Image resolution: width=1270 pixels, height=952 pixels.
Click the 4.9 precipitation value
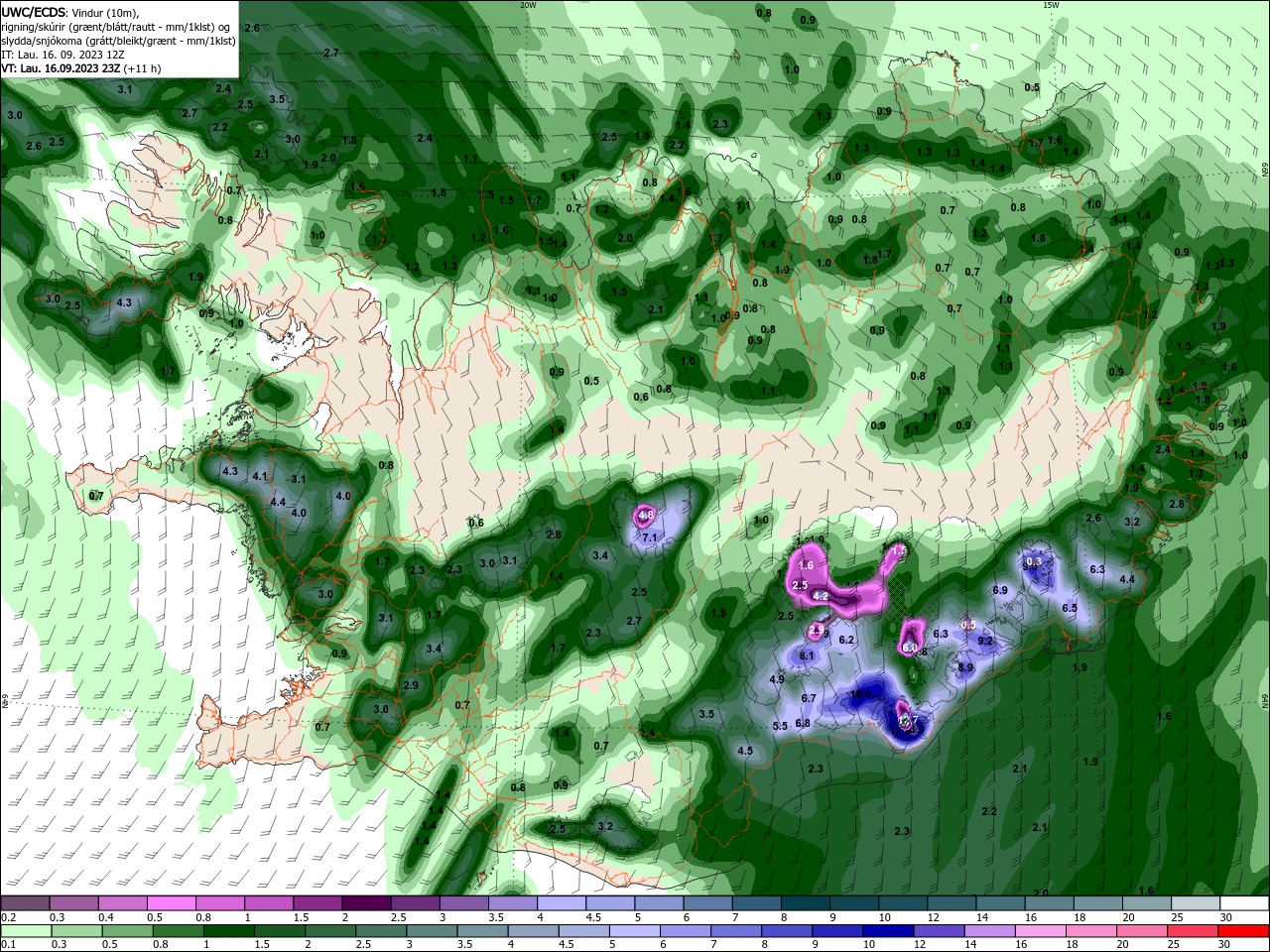(777, 679)
